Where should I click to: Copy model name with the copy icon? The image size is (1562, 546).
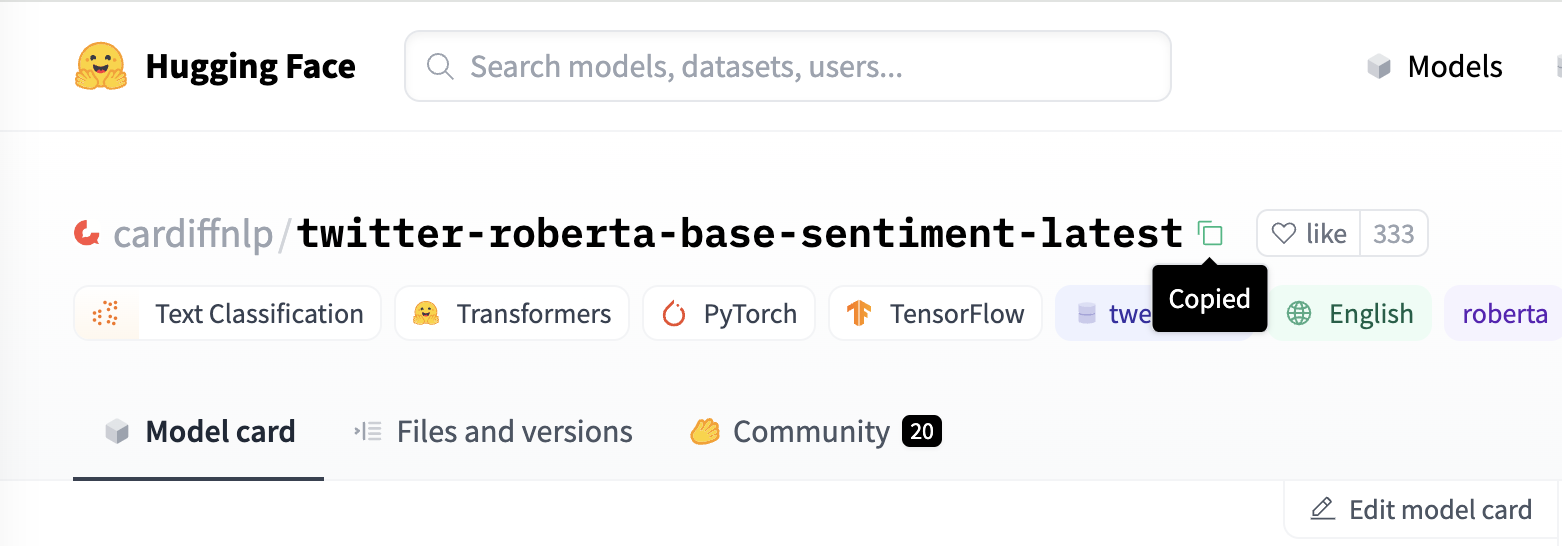point(1210,234)
